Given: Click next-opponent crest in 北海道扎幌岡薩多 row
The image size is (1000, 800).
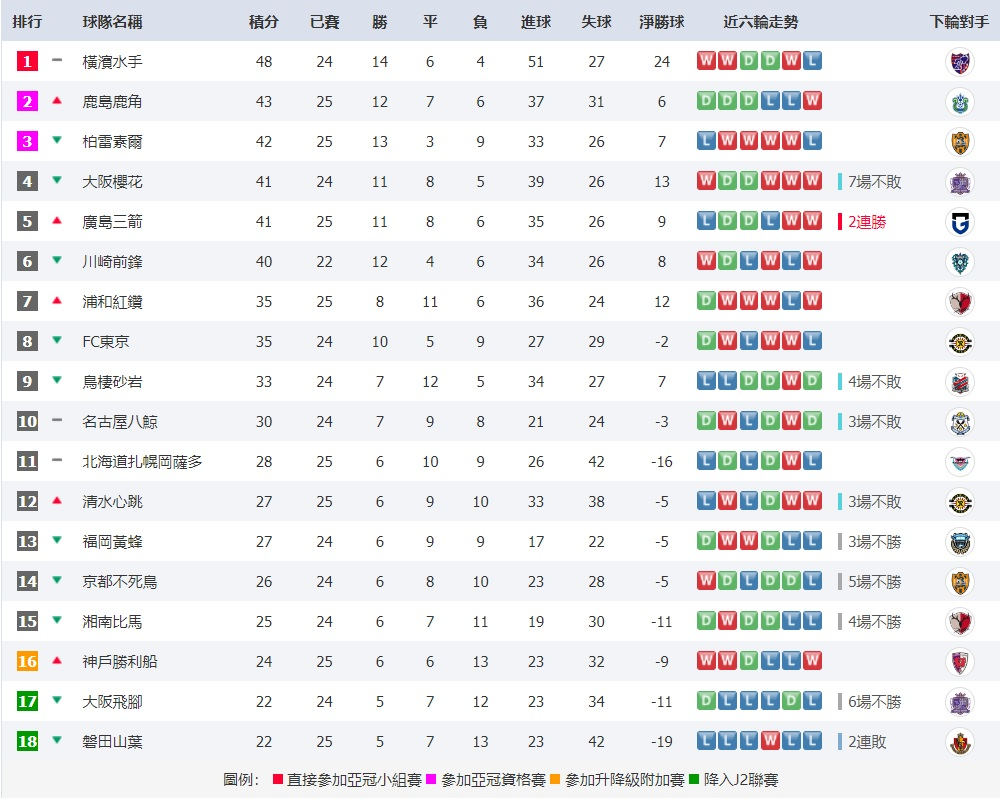Looking at the screenshot, I should [960, 462].
